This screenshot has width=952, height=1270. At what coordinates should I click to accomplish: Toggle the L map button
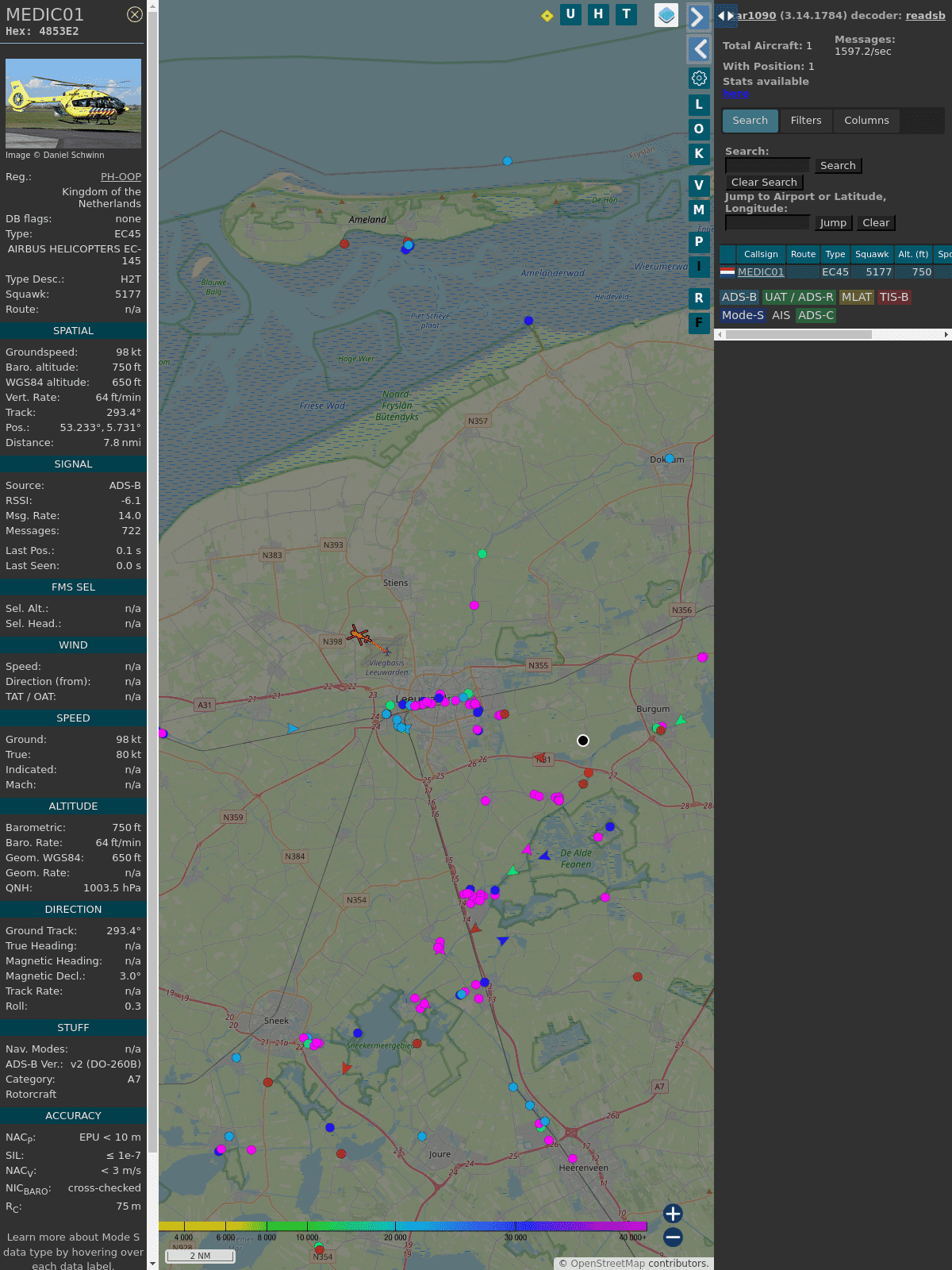pos(699,105)
